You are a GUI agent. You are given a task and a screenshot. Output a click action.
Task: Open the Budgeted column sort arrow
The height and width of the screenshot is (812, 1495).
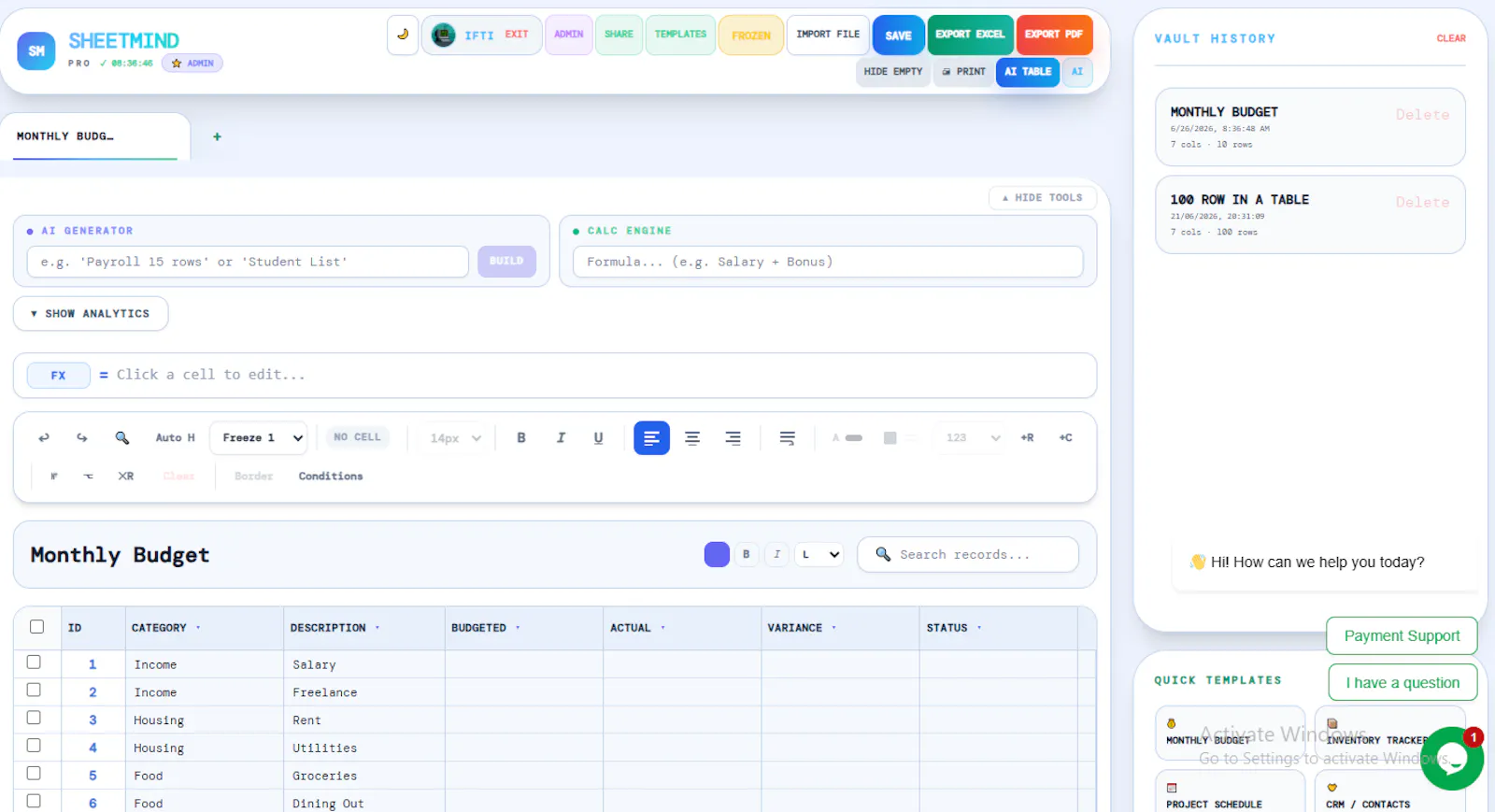coord(518,628)
